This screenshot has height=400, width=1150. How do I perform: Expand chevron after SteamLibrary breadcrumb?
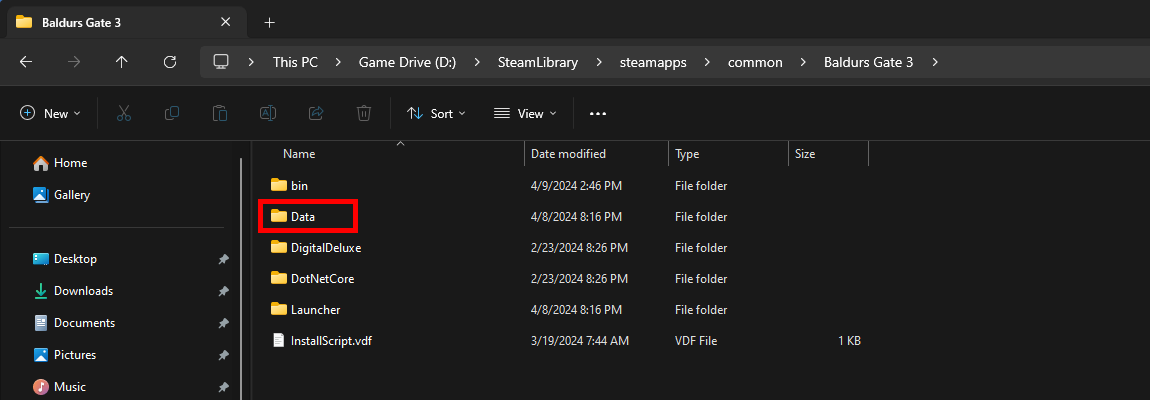pos(598,62)
